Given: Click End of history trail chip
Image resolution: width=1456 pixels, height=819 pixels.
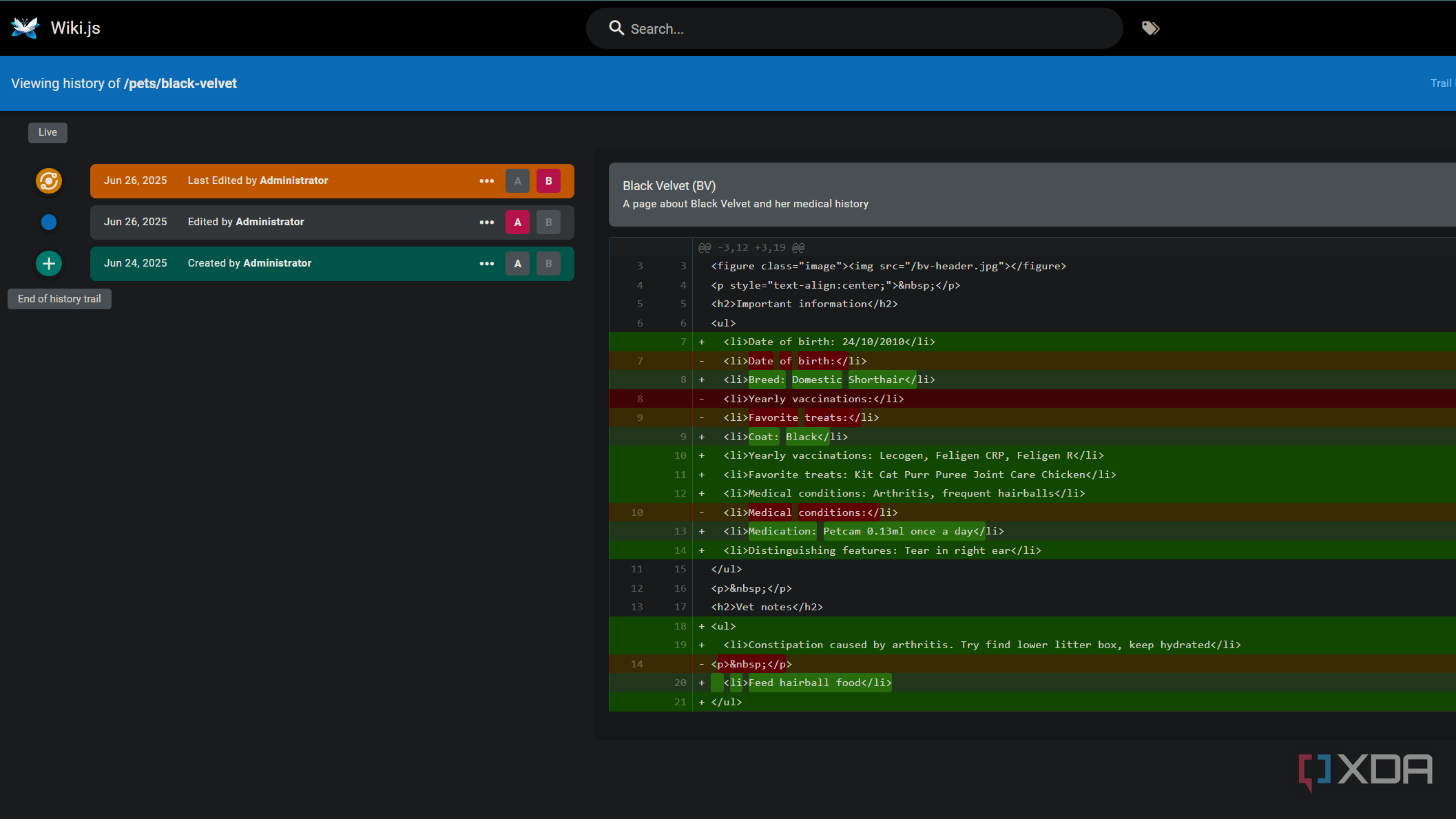Looking at the screenshot, I should [59, 299].
